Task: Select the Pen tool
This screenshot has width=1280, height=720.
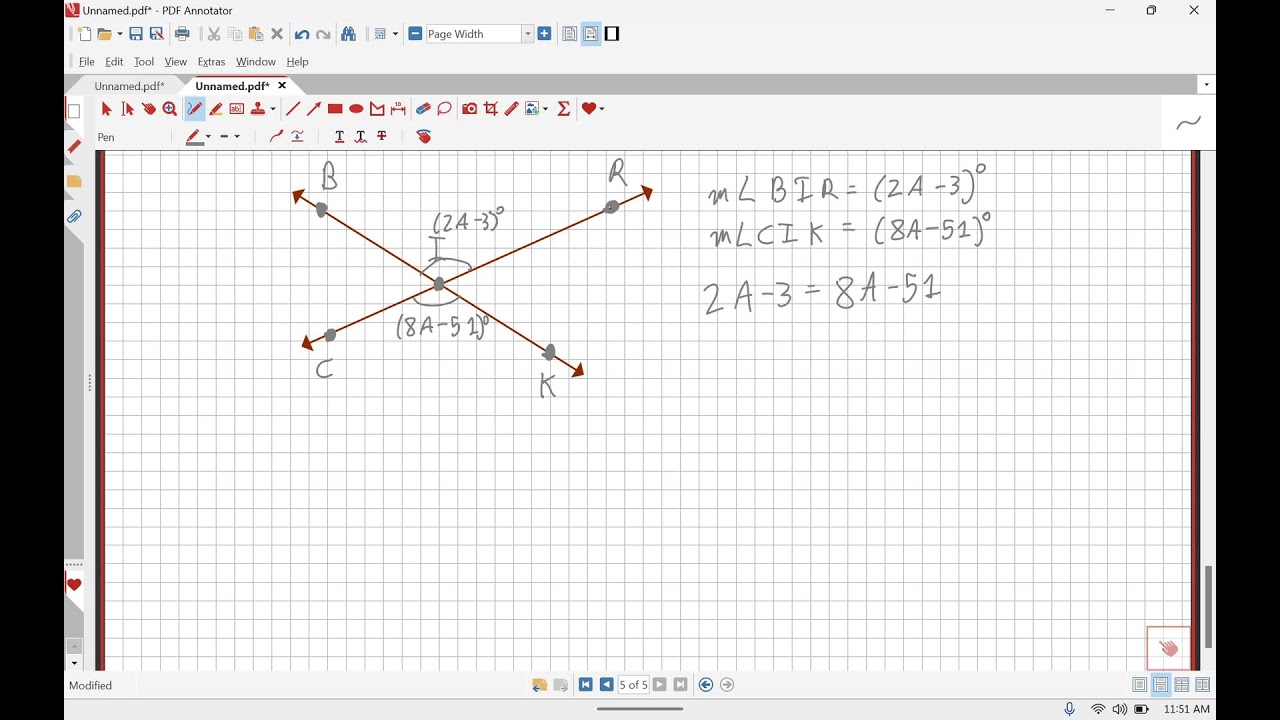Action: tap(194, 109)
